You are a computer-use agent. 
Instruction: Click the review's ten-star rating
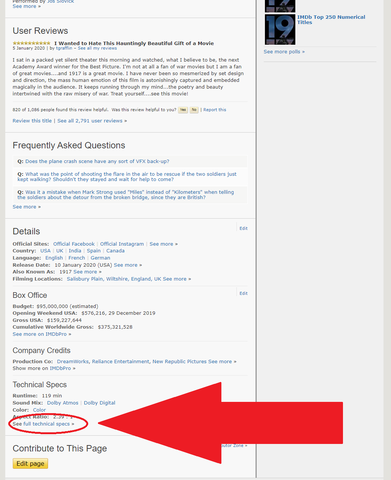[31, 43]
